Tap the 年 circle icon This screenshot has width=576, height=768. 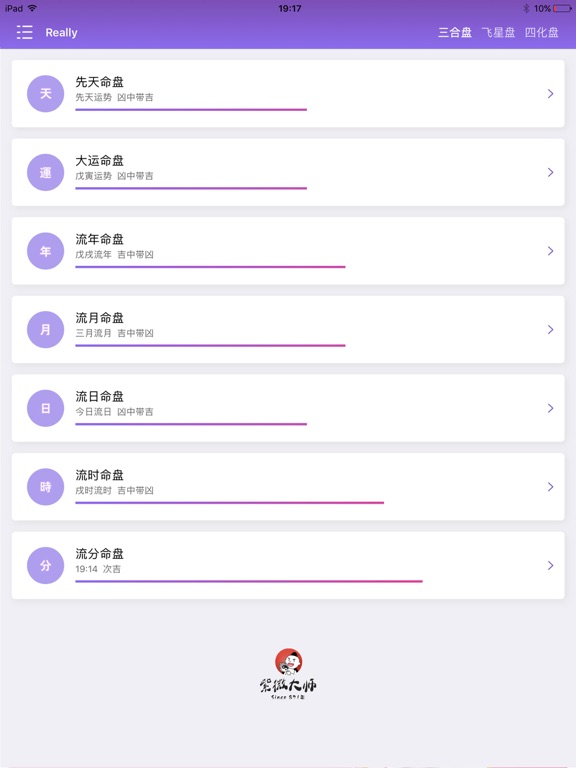46,251
